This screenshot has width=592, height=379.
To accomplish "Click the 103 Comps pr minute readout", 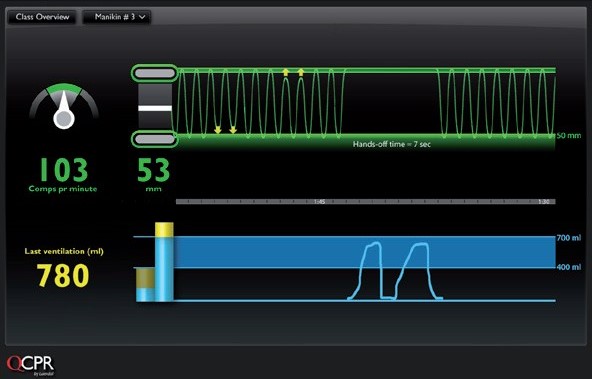I will (x=63, y=175).
